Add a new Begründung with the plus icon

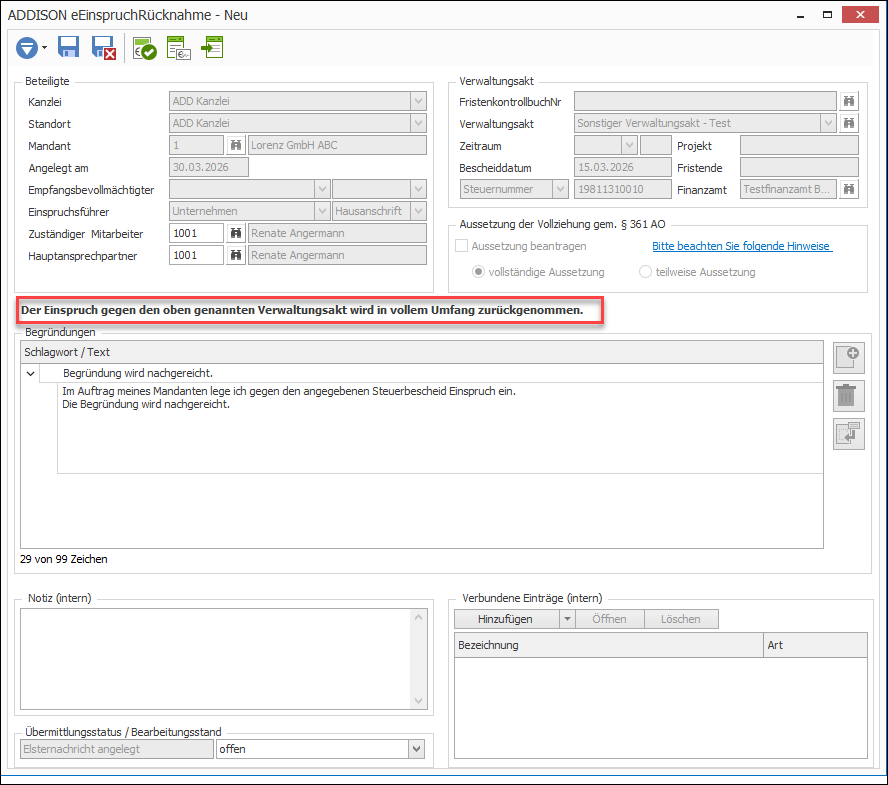coord(848,358)
